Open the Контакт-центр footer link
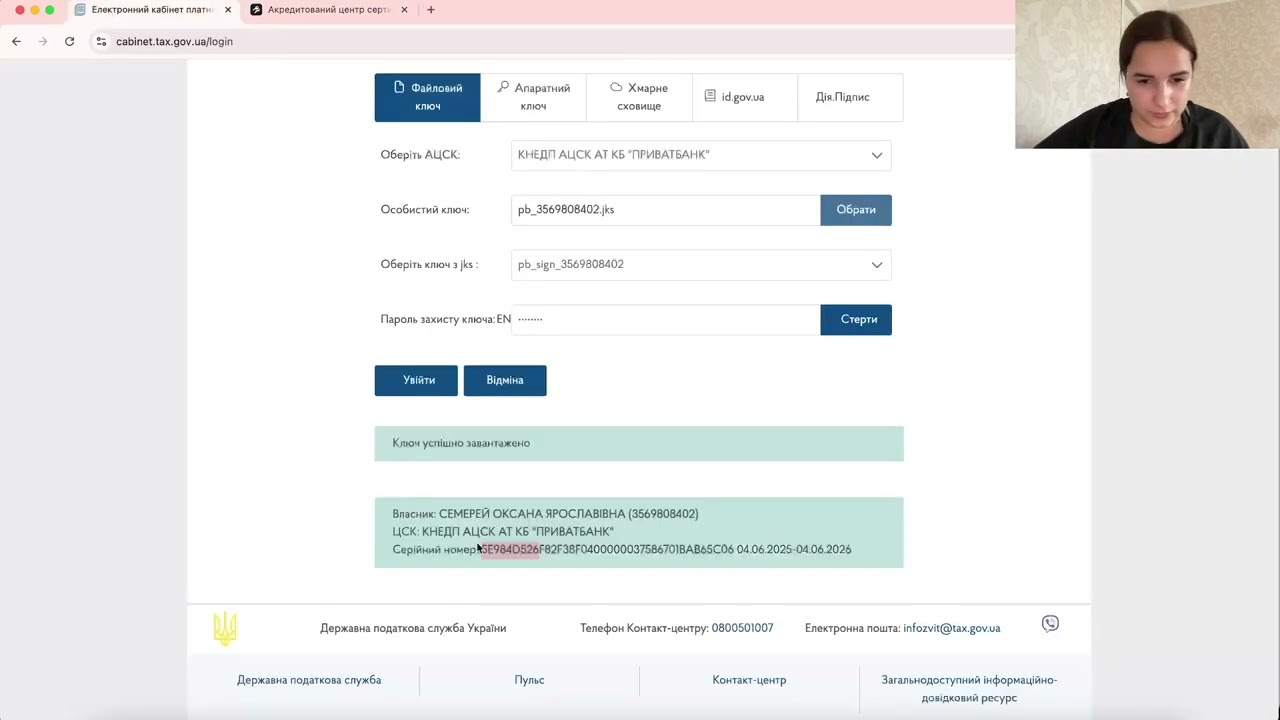The width and height of the screenshot is (1280, 720). coord(749,680)
